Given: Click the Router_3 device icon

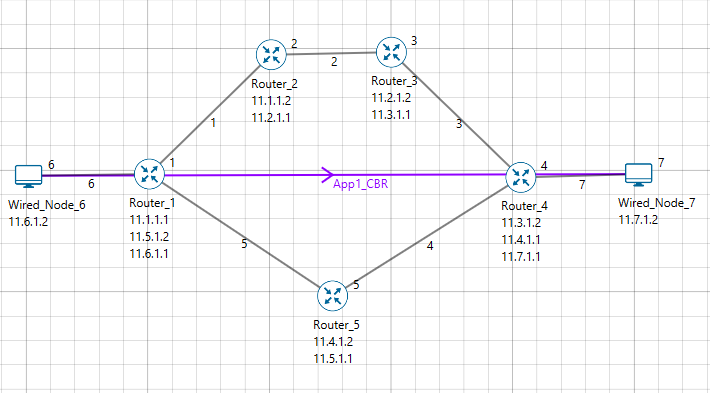Looking at the screenshot, I should 392,52.
